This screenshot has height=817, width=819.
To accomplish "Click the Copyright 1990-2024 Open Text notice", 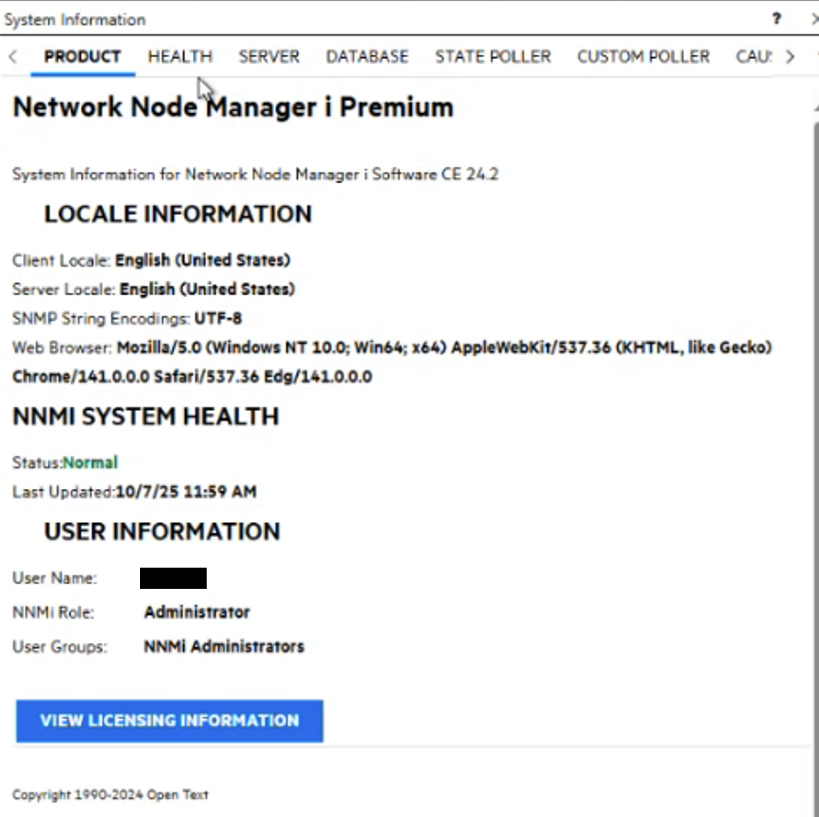I will click(109, 794).
